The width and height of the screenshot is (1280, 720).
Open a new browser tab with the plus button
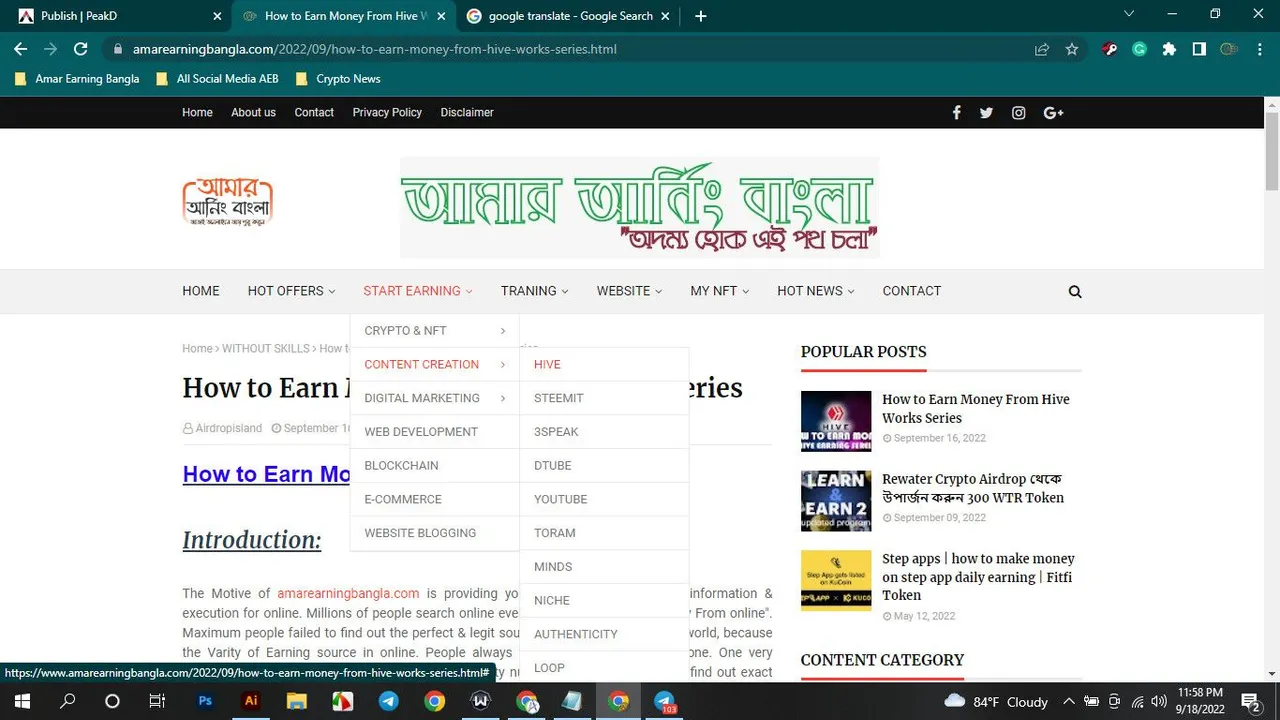[700, 16]
